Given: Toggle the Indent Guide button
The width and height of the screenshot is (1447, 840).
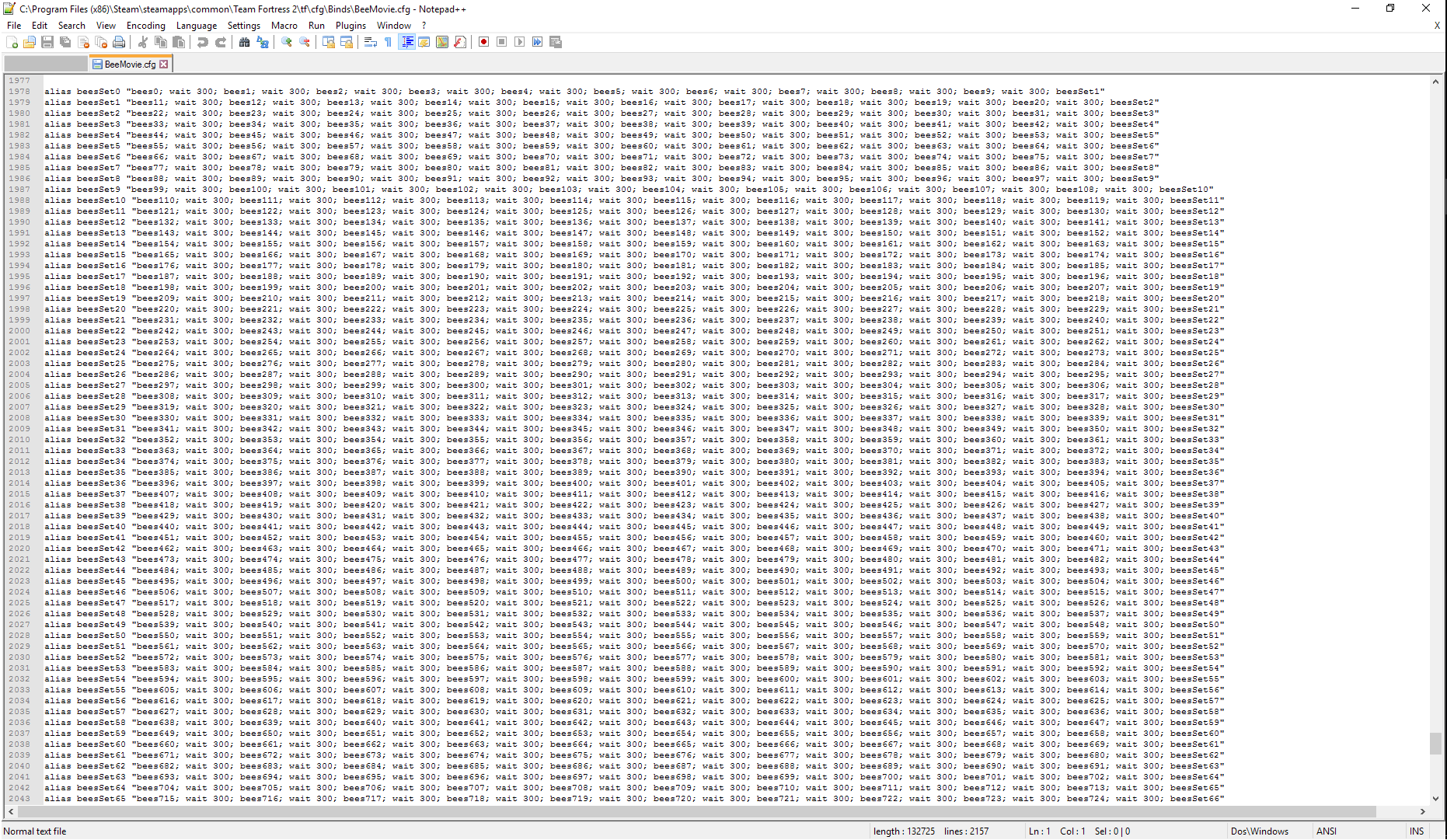Looking at the screenshot, I should point(407,42).
